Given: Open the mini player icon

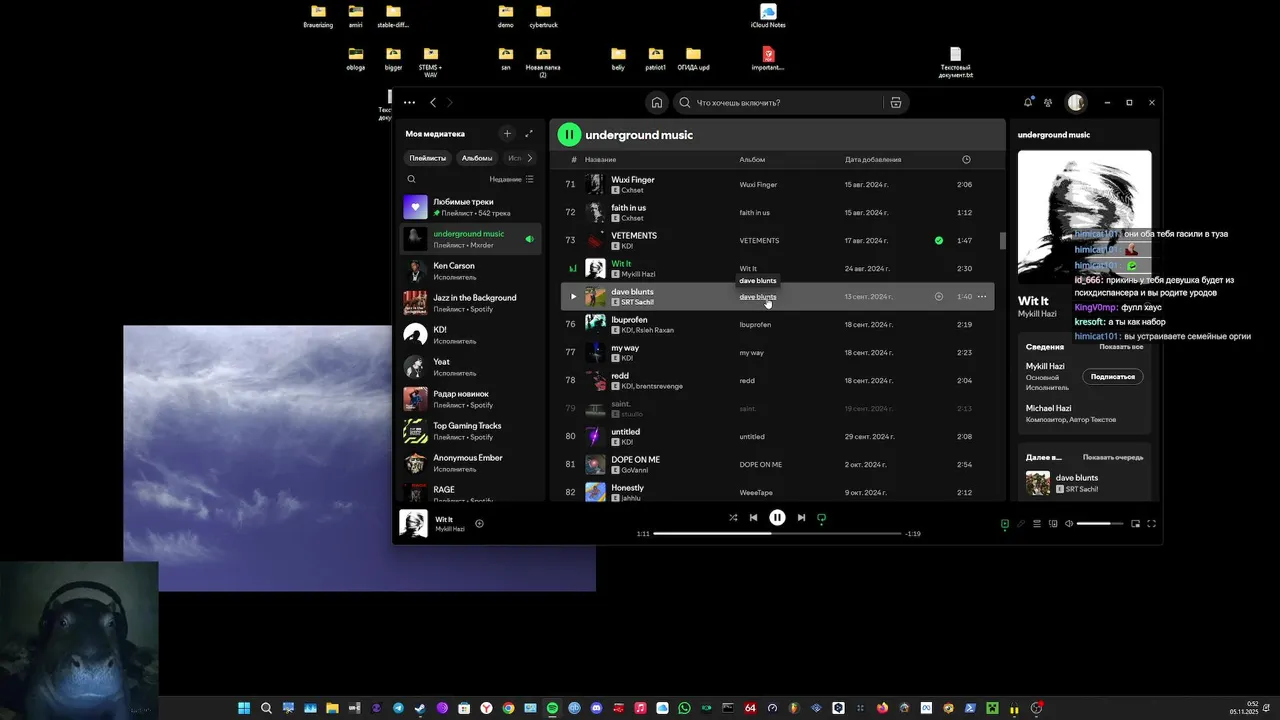Looking at the screenshot, I should [1135, 523].
